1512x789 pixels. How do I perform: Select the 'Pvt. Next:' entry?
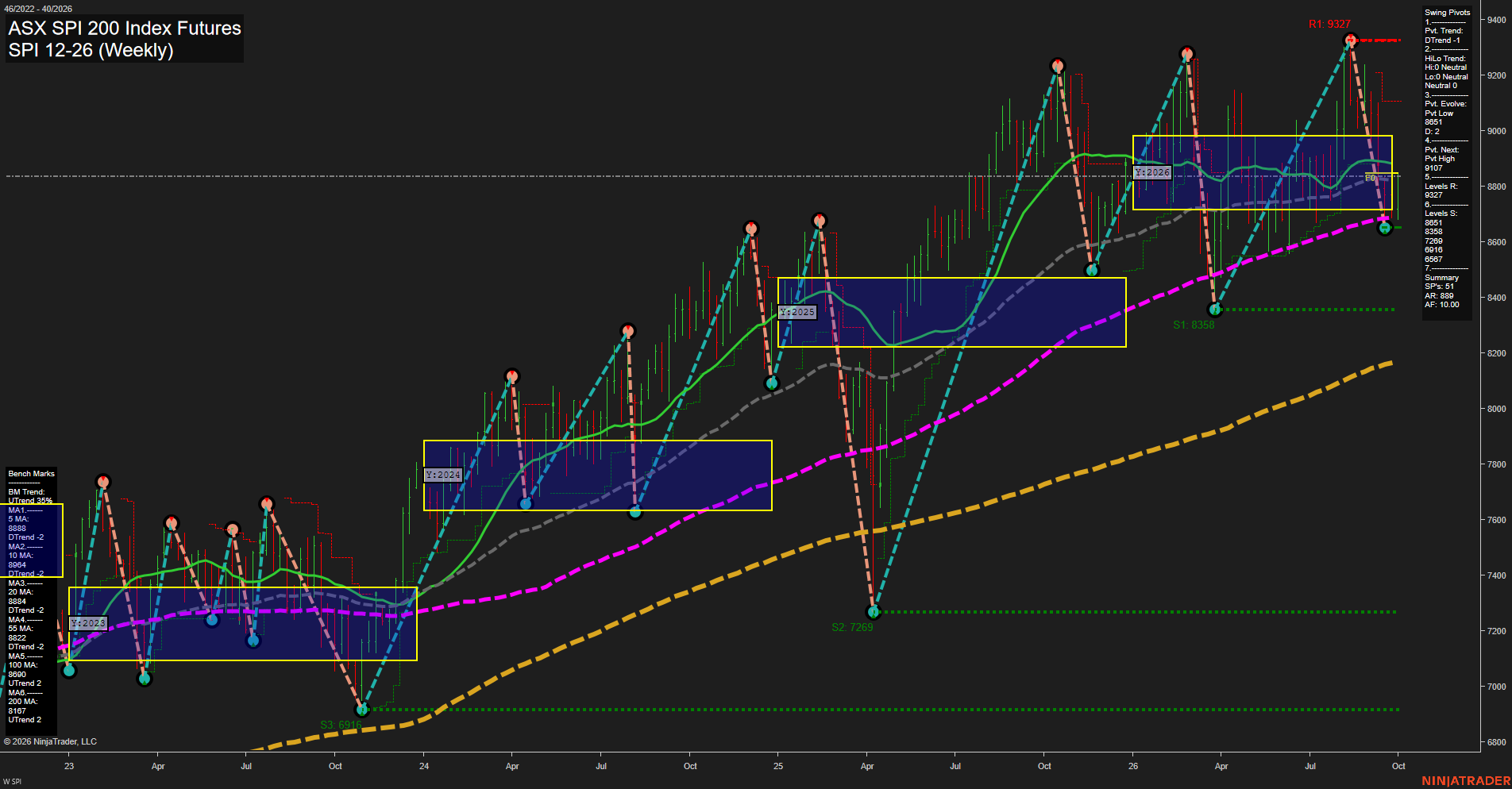[1441, 150]
